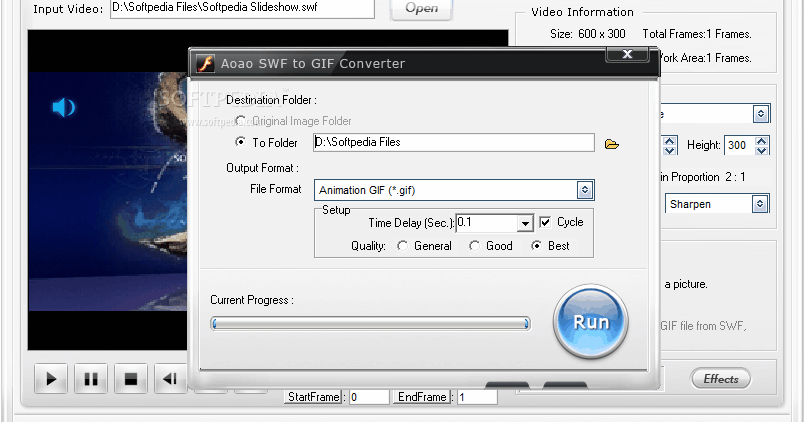Choose Good quality
The image size is (804, 422).
[x=475, y=246]
